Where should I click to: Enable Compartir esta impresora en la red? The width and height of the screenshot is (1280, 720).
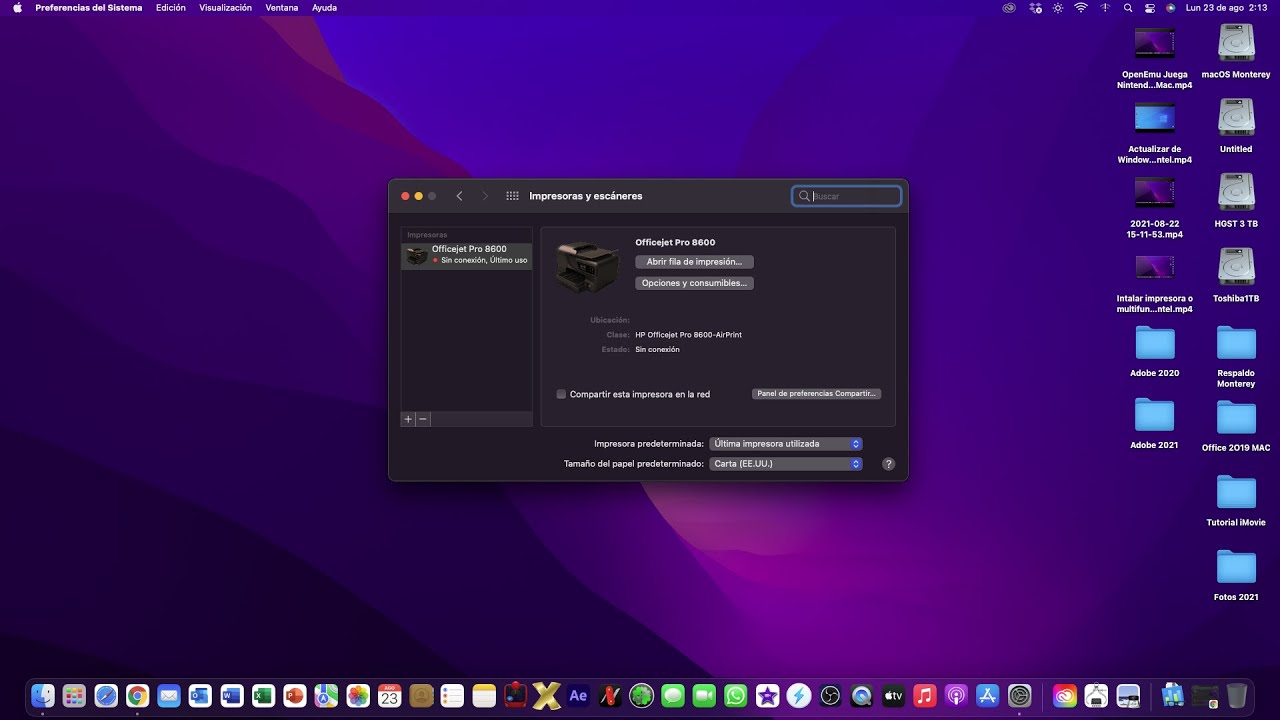coord(561,394)
